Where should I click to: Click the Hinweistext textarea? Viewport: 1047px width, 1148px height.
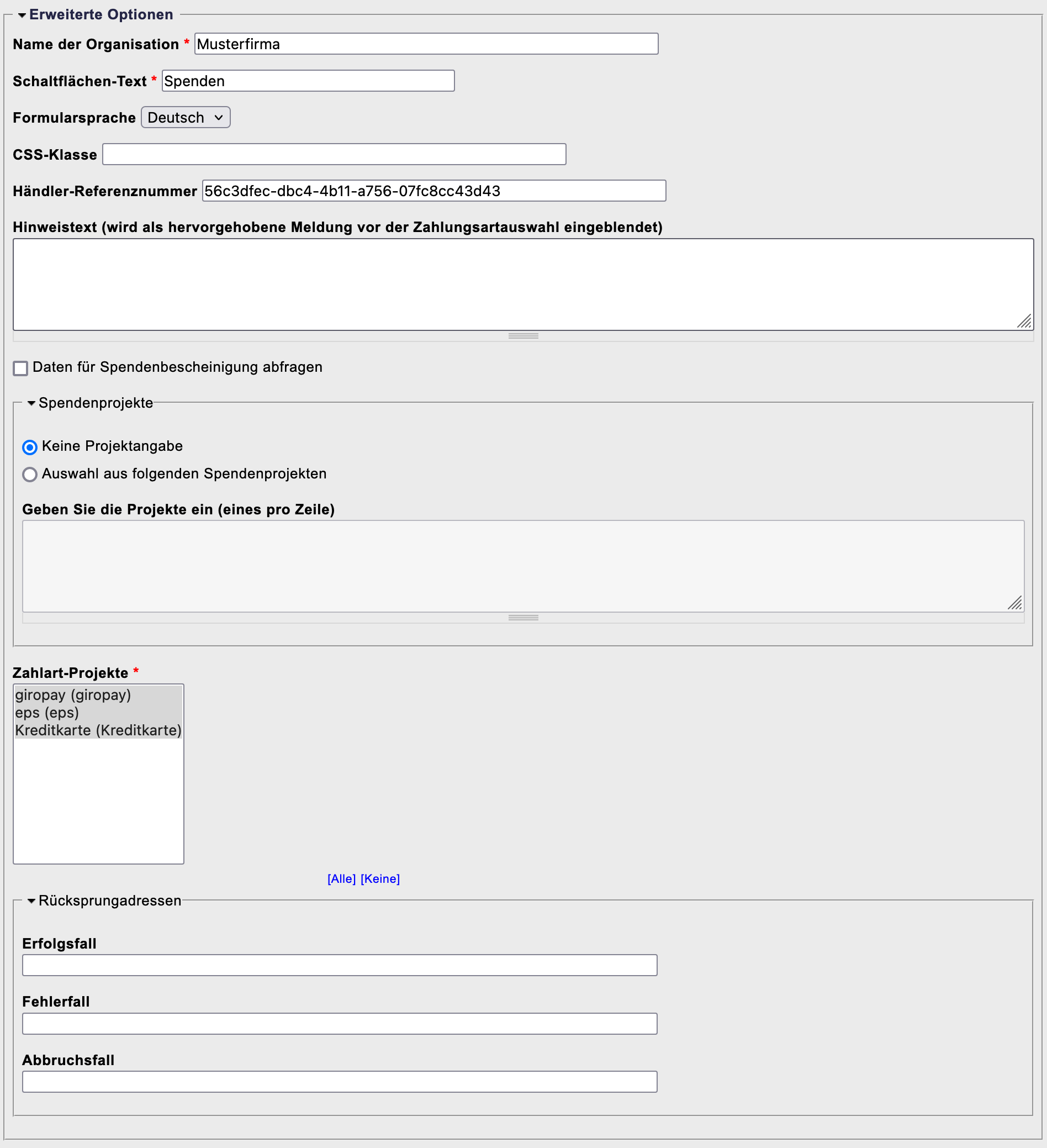522,285
